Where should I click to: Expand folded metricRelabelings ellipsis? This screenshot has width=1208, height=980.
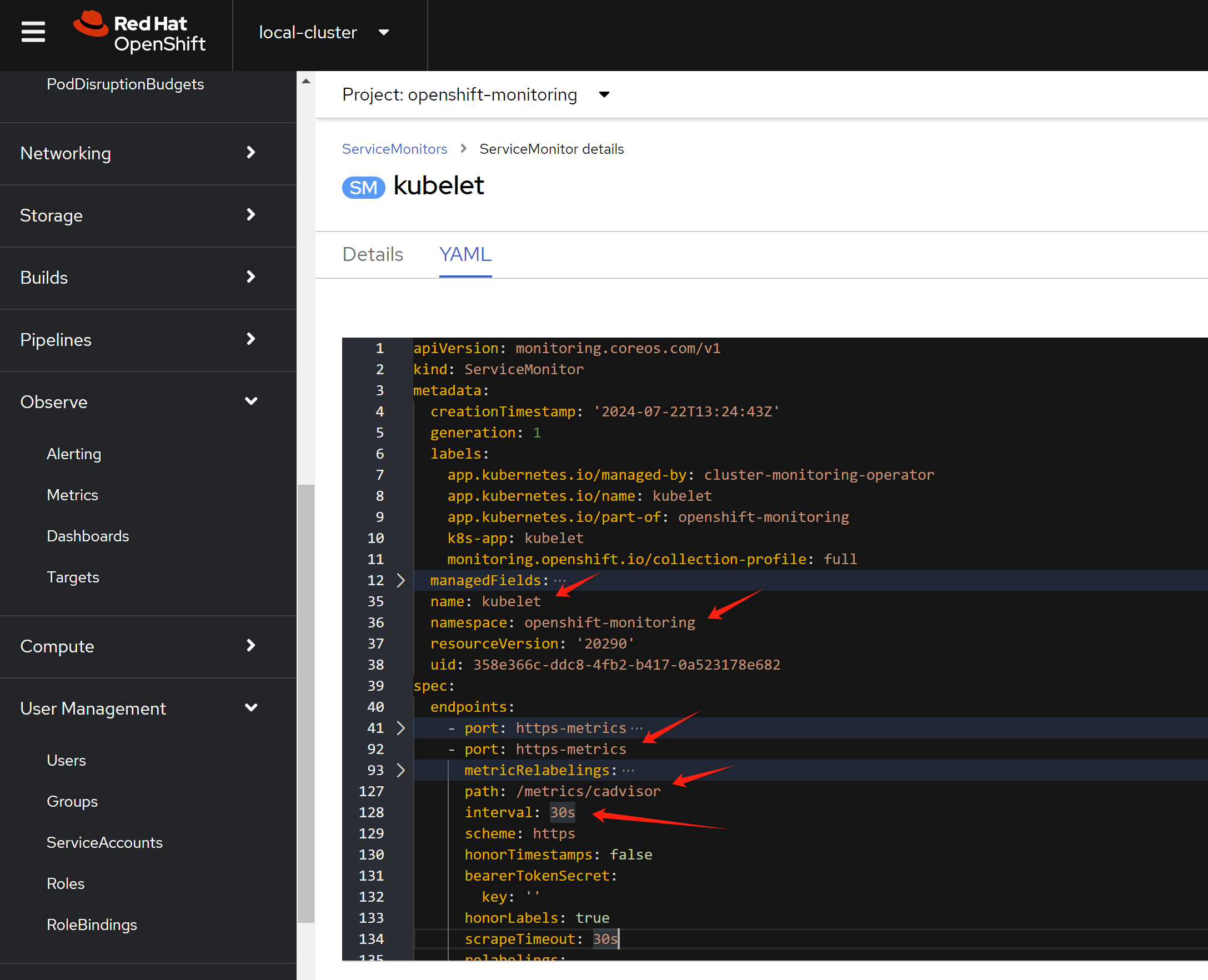[629, 771]
